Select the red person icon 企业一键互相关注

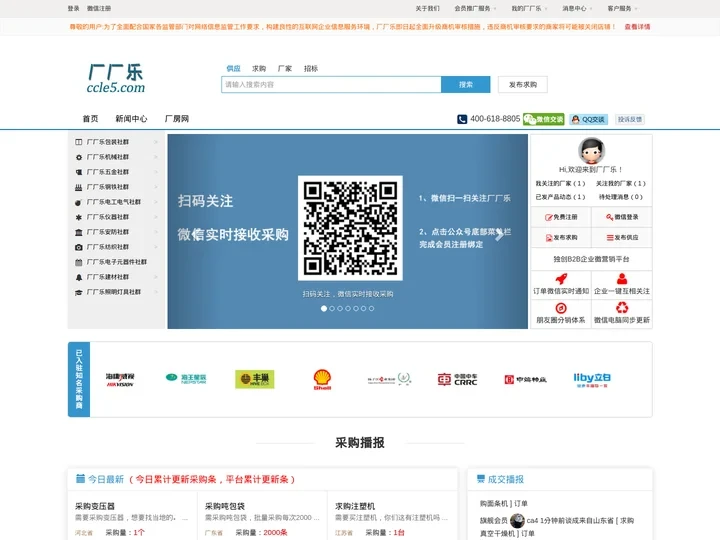[622, 278]
